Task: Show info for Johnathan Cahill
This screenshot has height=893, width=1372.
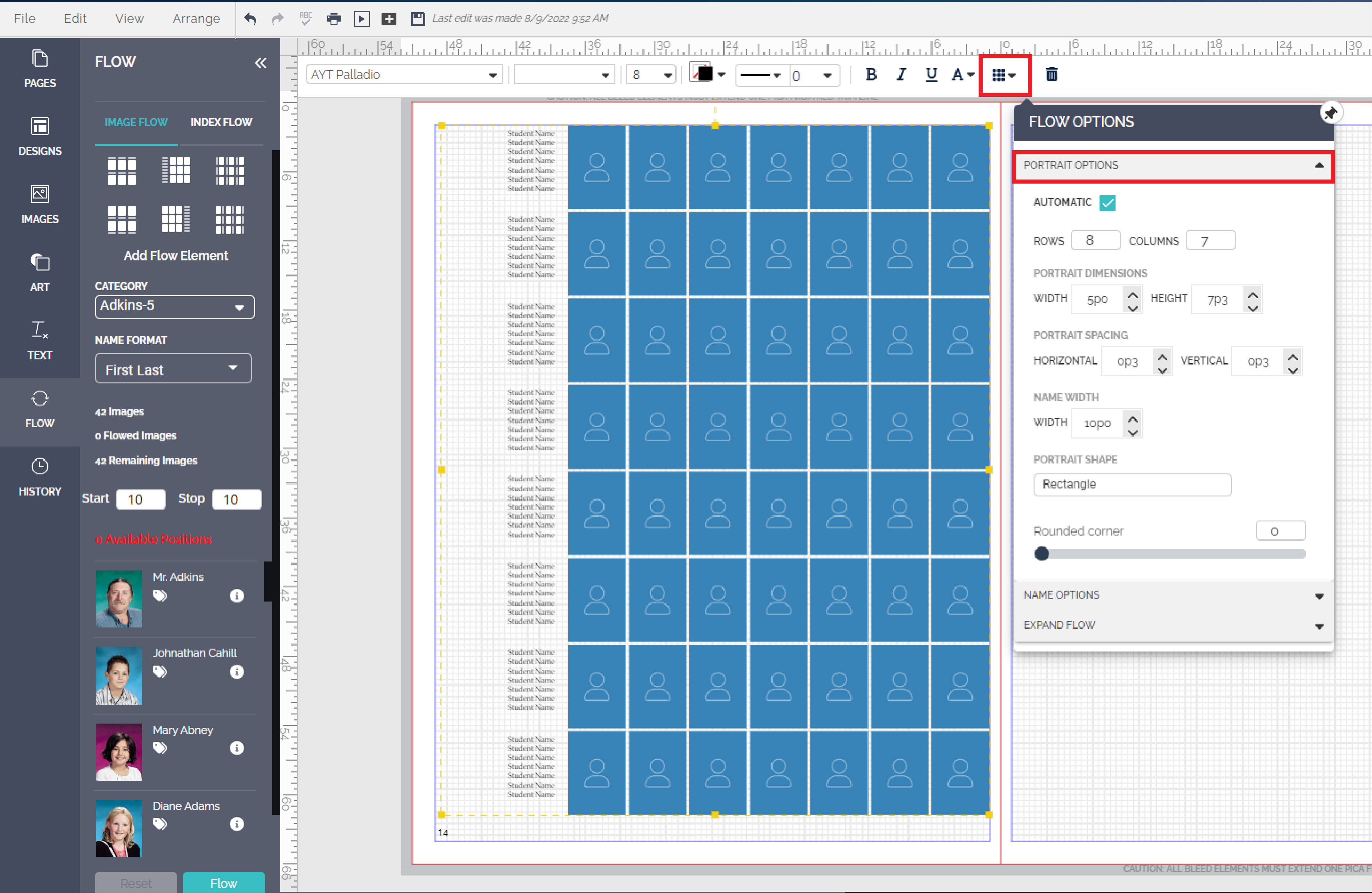Action: click(237, 672)
